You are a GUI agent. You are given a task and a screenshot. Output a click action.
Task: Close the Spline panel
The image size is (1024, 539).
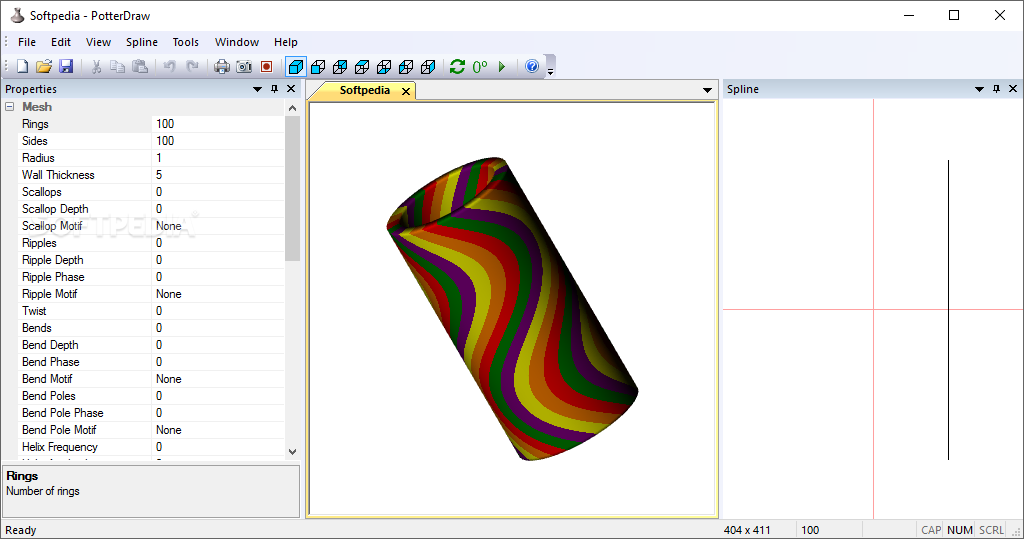point(1013,89)
